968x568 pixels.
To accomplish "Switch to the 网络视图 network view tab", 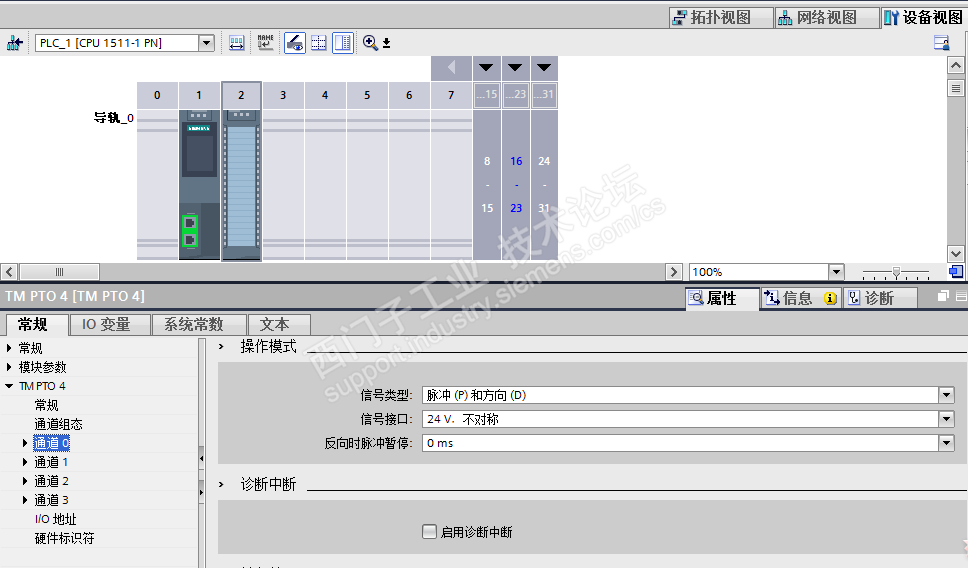I will (827, 17).
